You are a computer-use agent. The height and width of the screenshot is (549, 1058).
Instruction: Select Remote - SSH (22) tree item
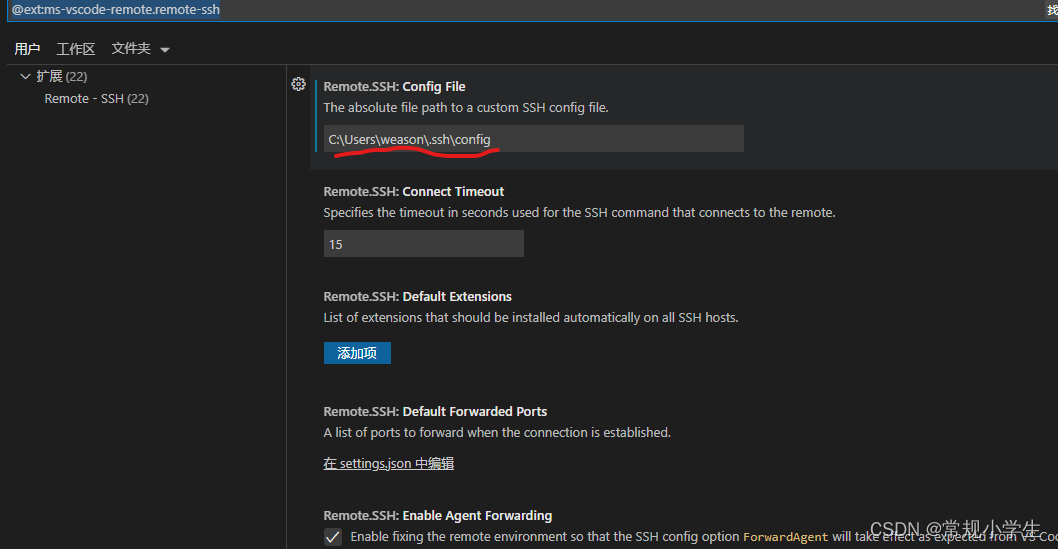click(96, 98)
